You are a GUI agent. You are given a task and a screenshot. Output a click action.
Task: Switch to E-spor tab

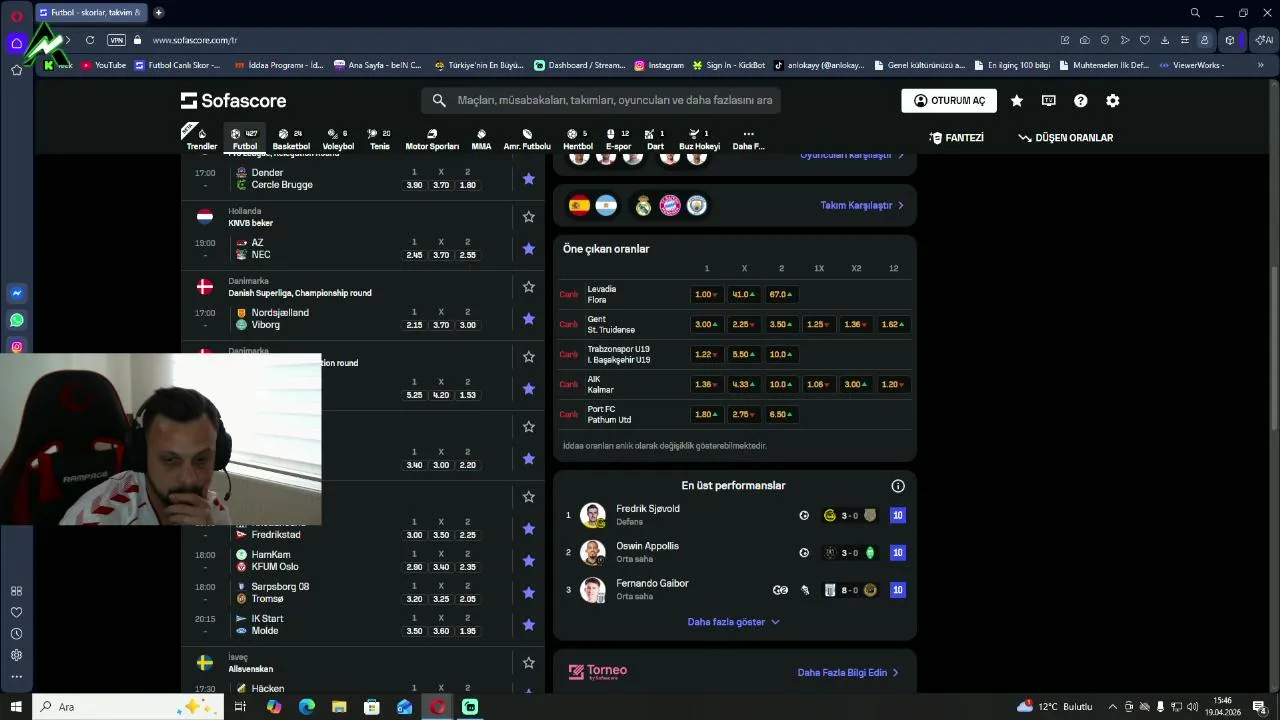pyautogui.click(x=618, y=139)
